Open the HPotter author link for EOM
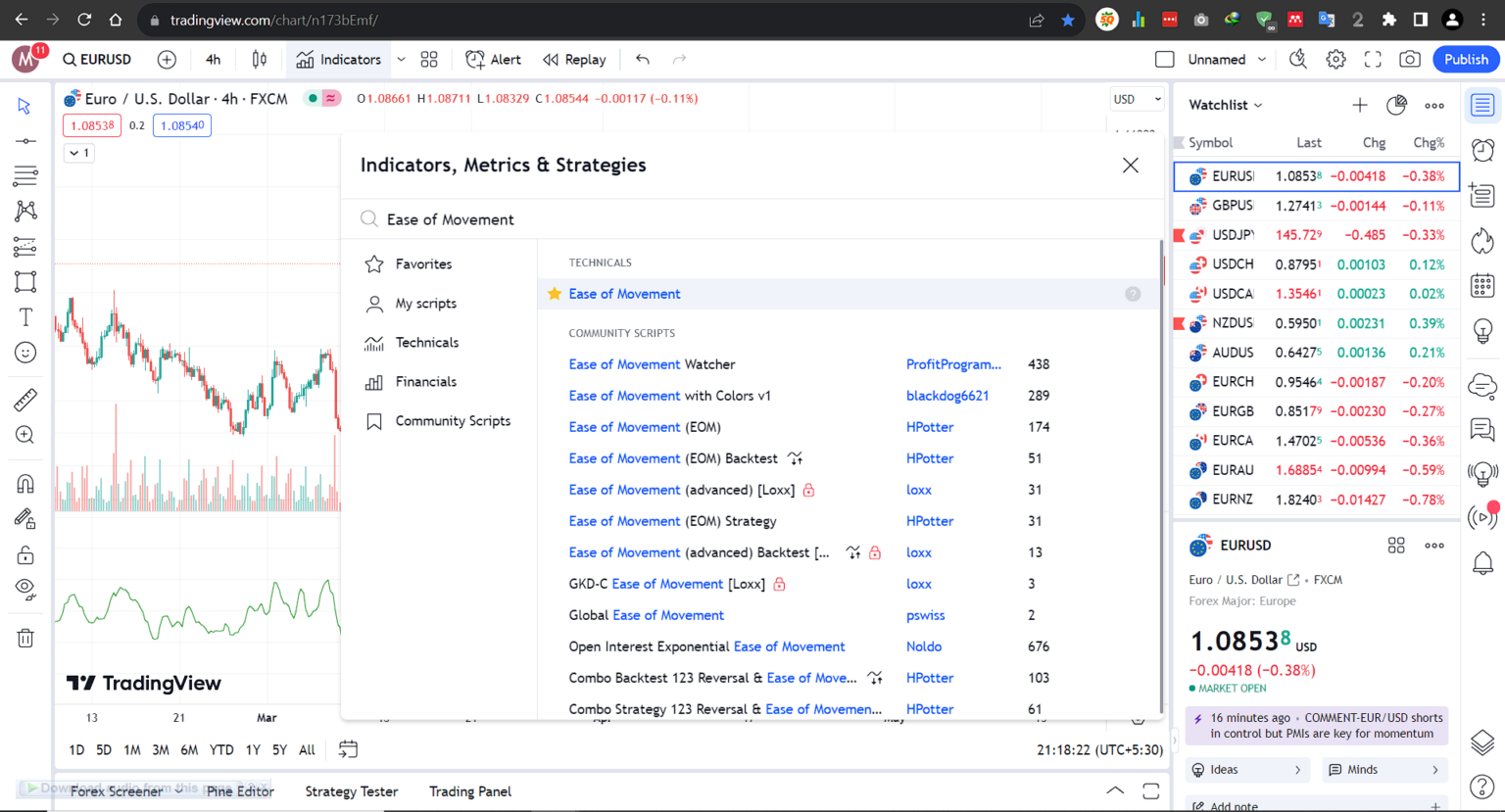Screen dimensions: 1505x812 tap(929, 427)
